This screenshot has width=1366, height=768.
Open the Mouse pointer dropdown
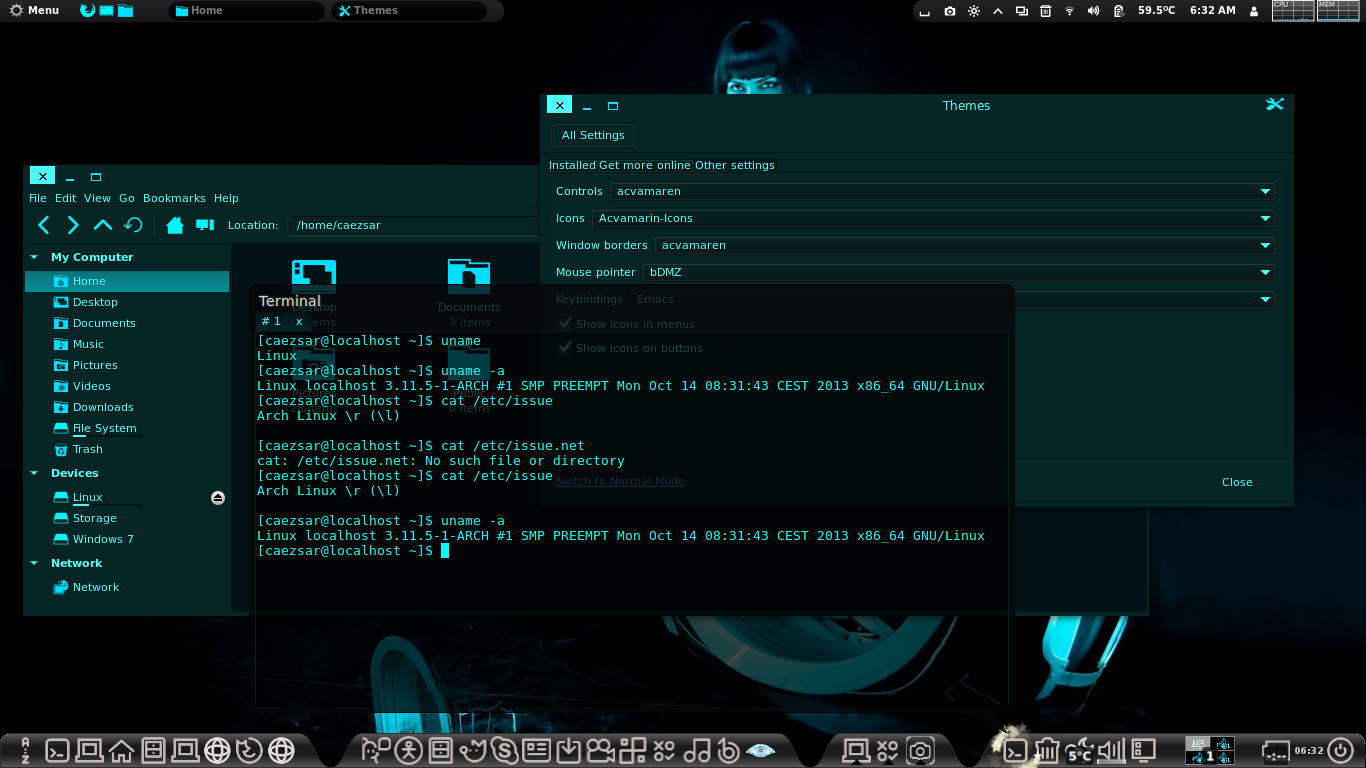pyautogui.click(x=959, y=272)
